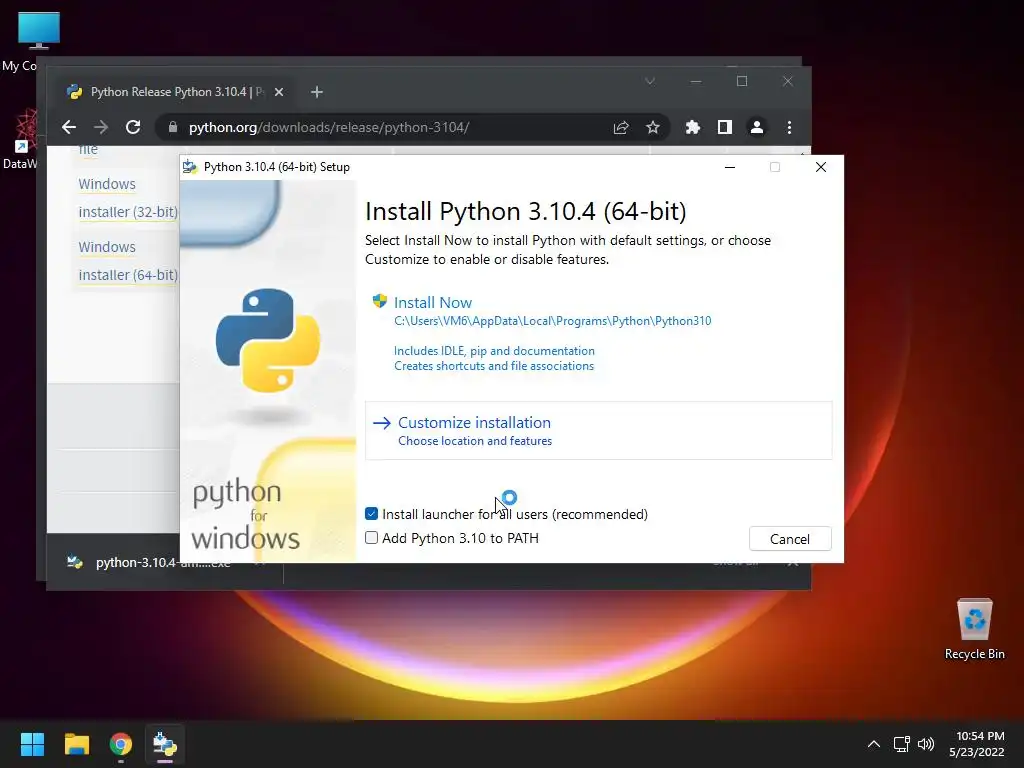Open volume tray icon

coord(926,744)
